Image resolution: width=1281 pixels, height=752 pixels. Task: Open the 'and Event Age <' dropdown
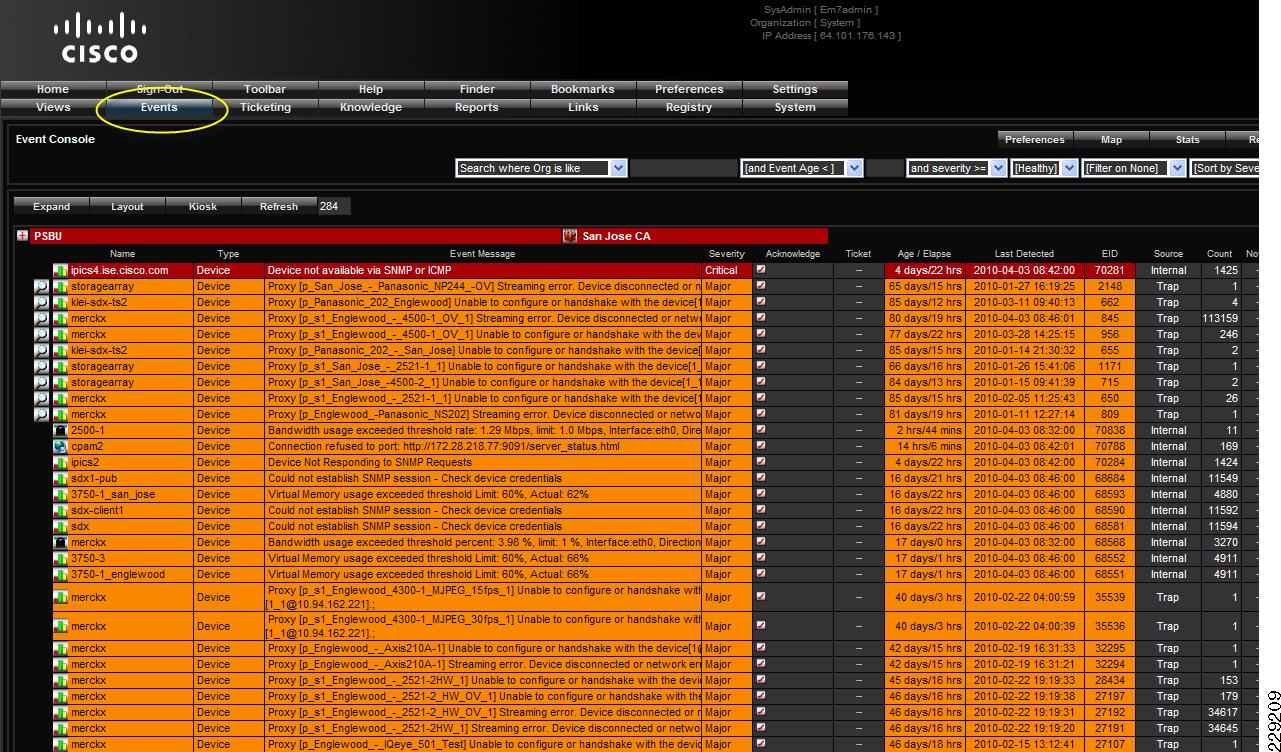[x=802, y=168]
